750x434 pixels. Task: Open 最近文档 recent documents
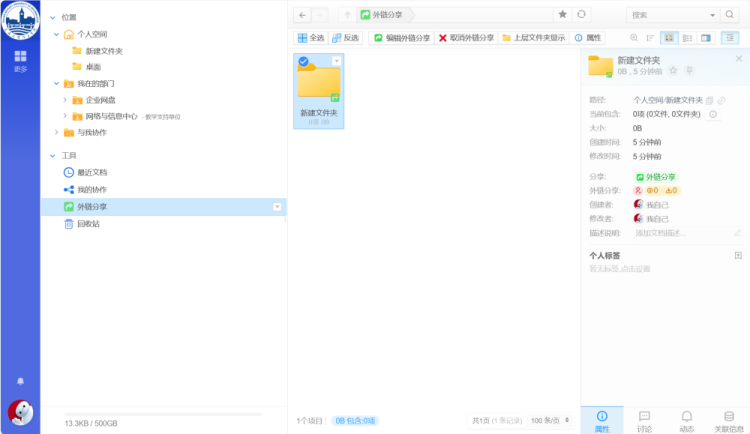pyautogui.click(x=91, y=173)
